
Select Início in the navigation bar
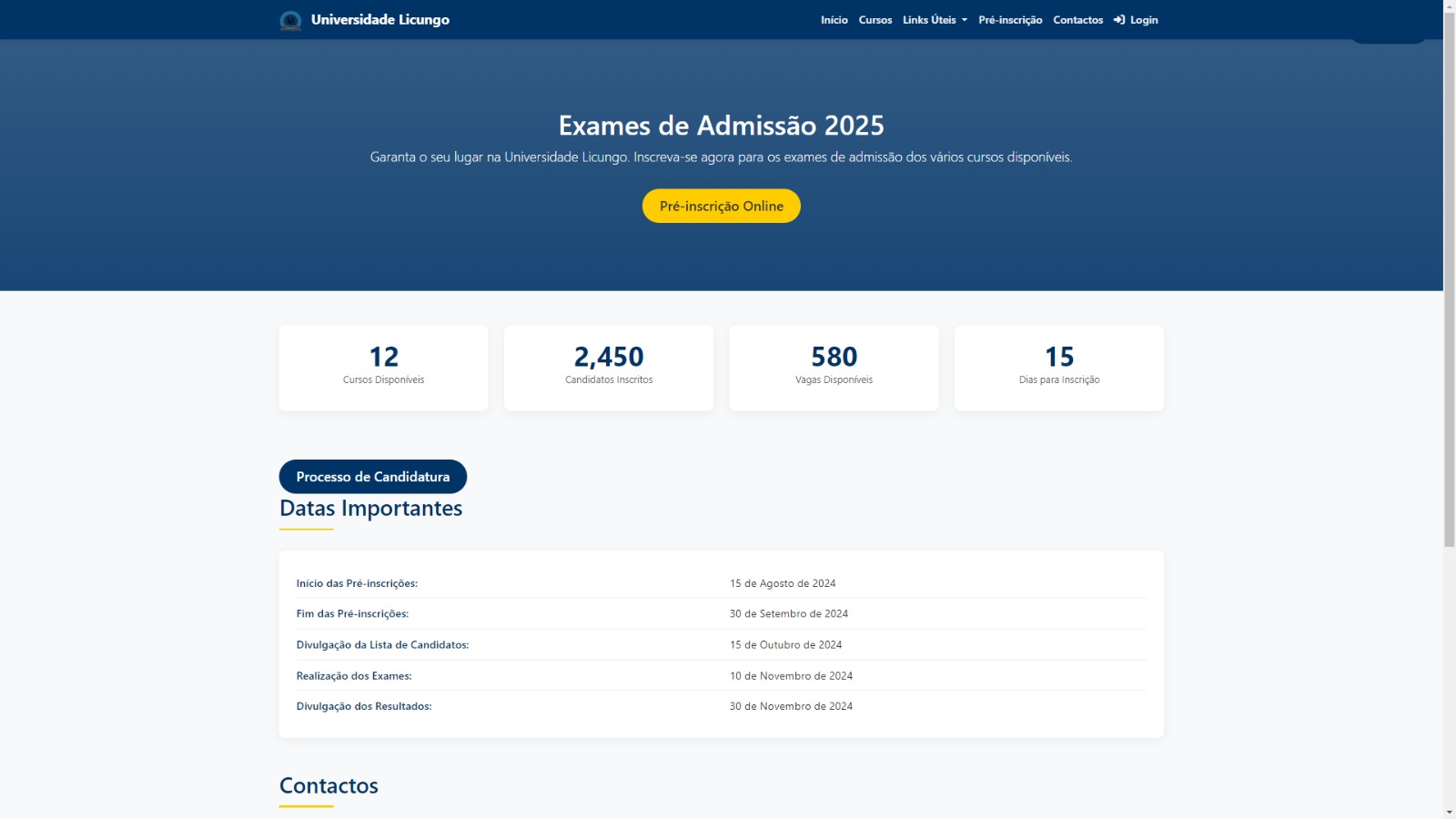pyautogui.click(x=834, y=19)
